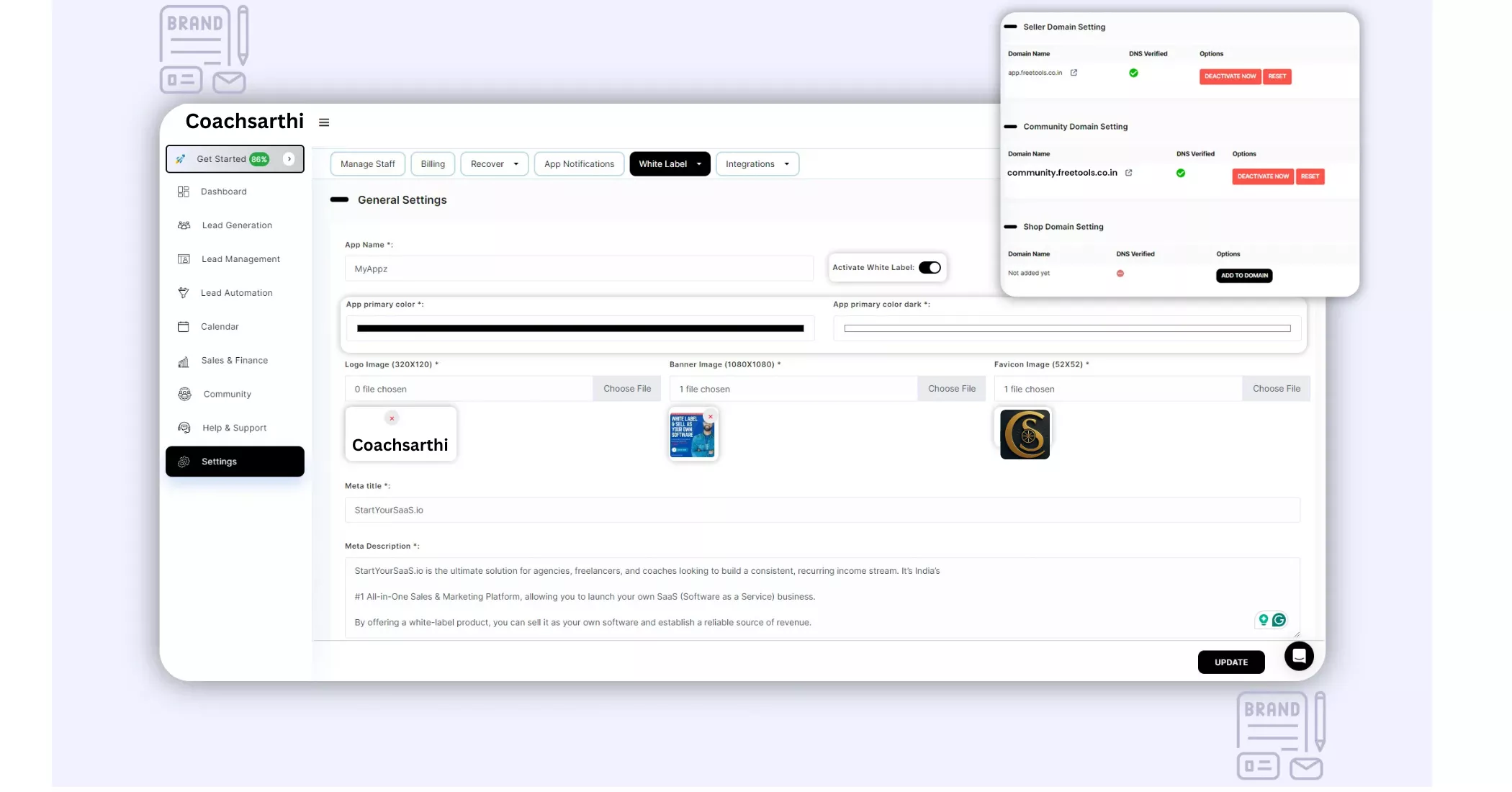This screenshot has height=792, width=1512.
Task: Remove the Coachsarthi logo image with red X
Action: [x=392, y=418]
